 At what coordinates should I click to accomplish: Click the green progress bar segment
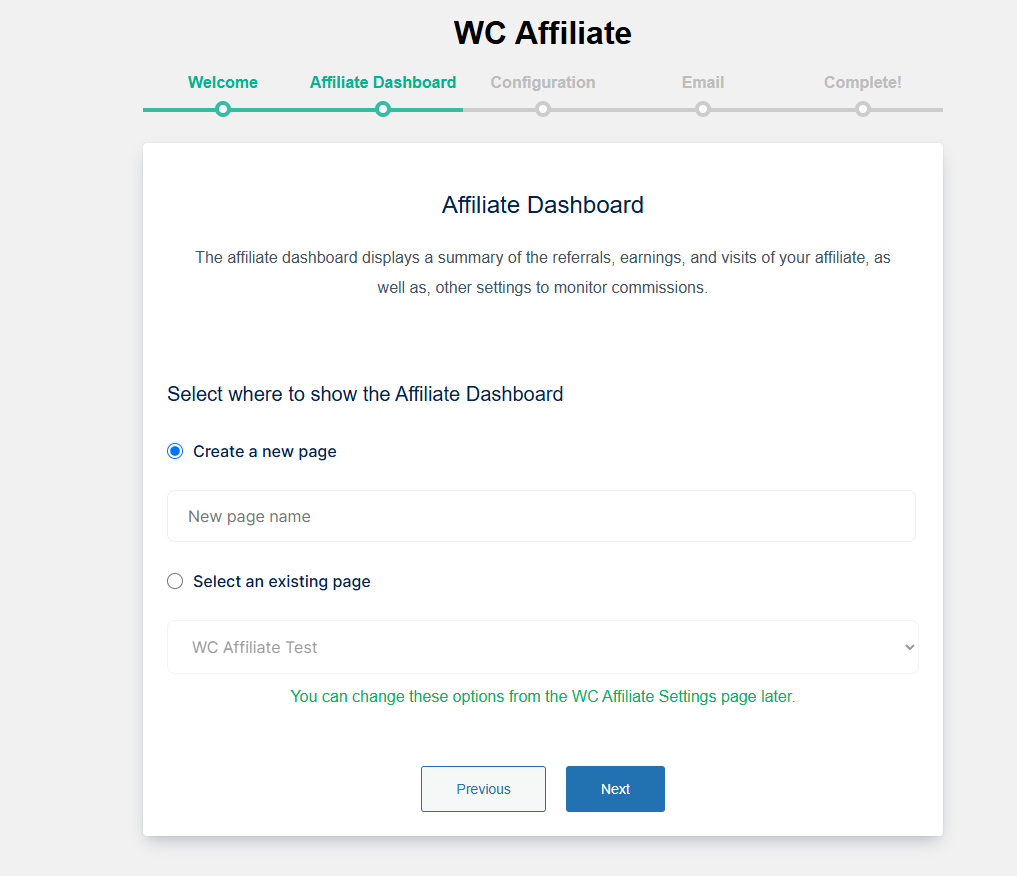click(x=302, y=110)
